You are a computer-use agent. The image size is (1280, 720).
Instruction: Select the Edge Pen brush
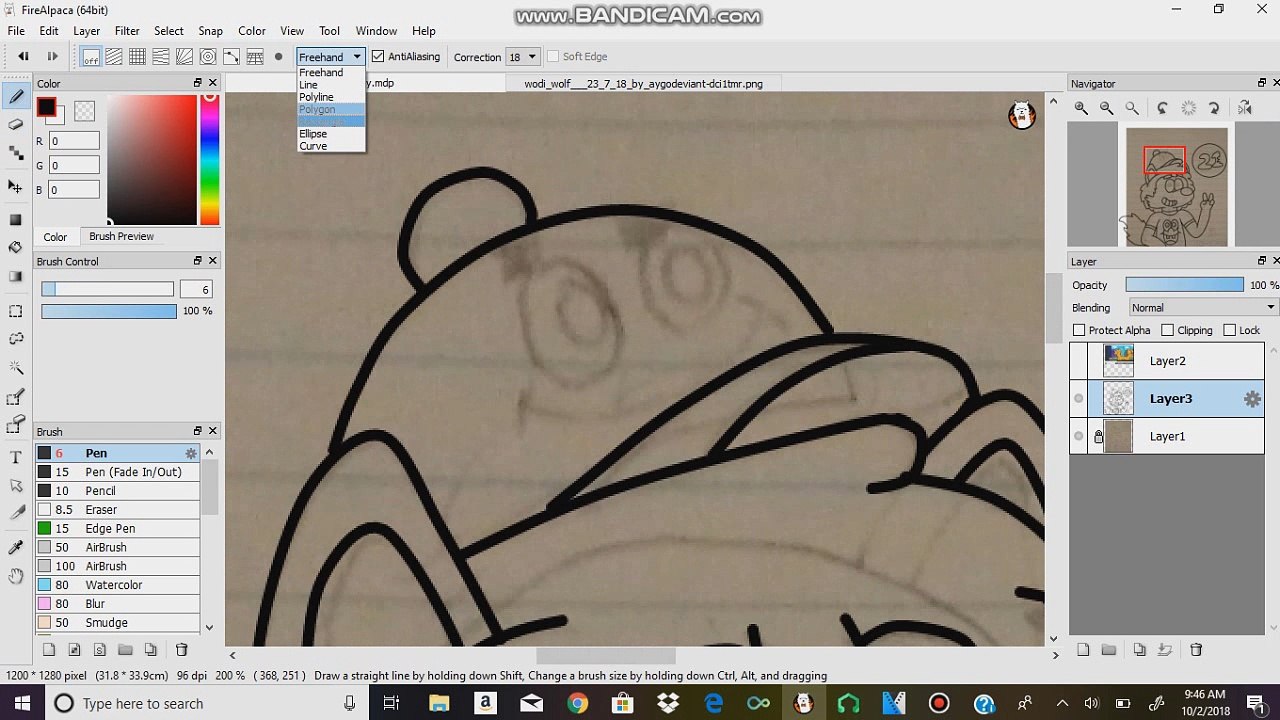(x=117, y=529)
